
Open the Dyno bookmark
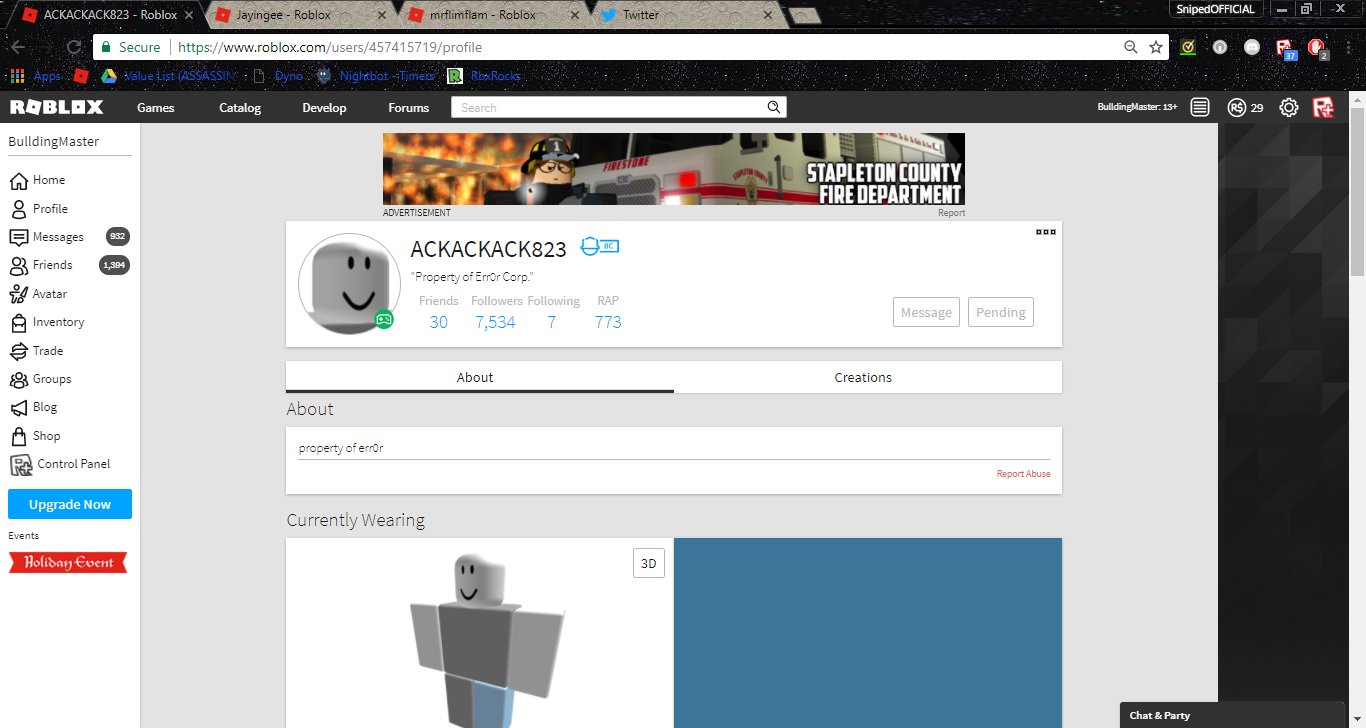[278, 75]
